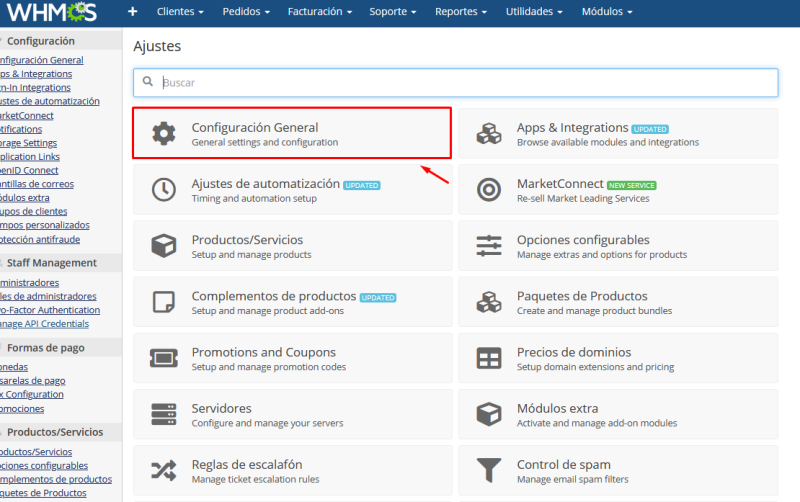The width and height of the screenshot is (800, 502).
Task: Open Control de spam card title
Action: coord(564,464)
